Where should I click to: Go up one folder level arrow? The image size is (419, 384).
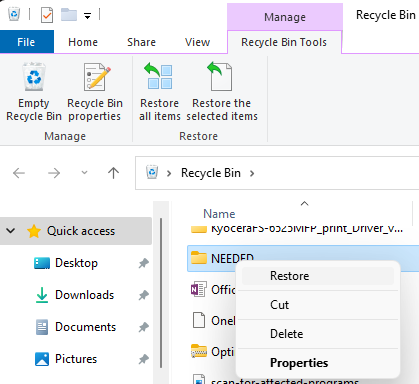pyautogui.click(x=113, y=173)
